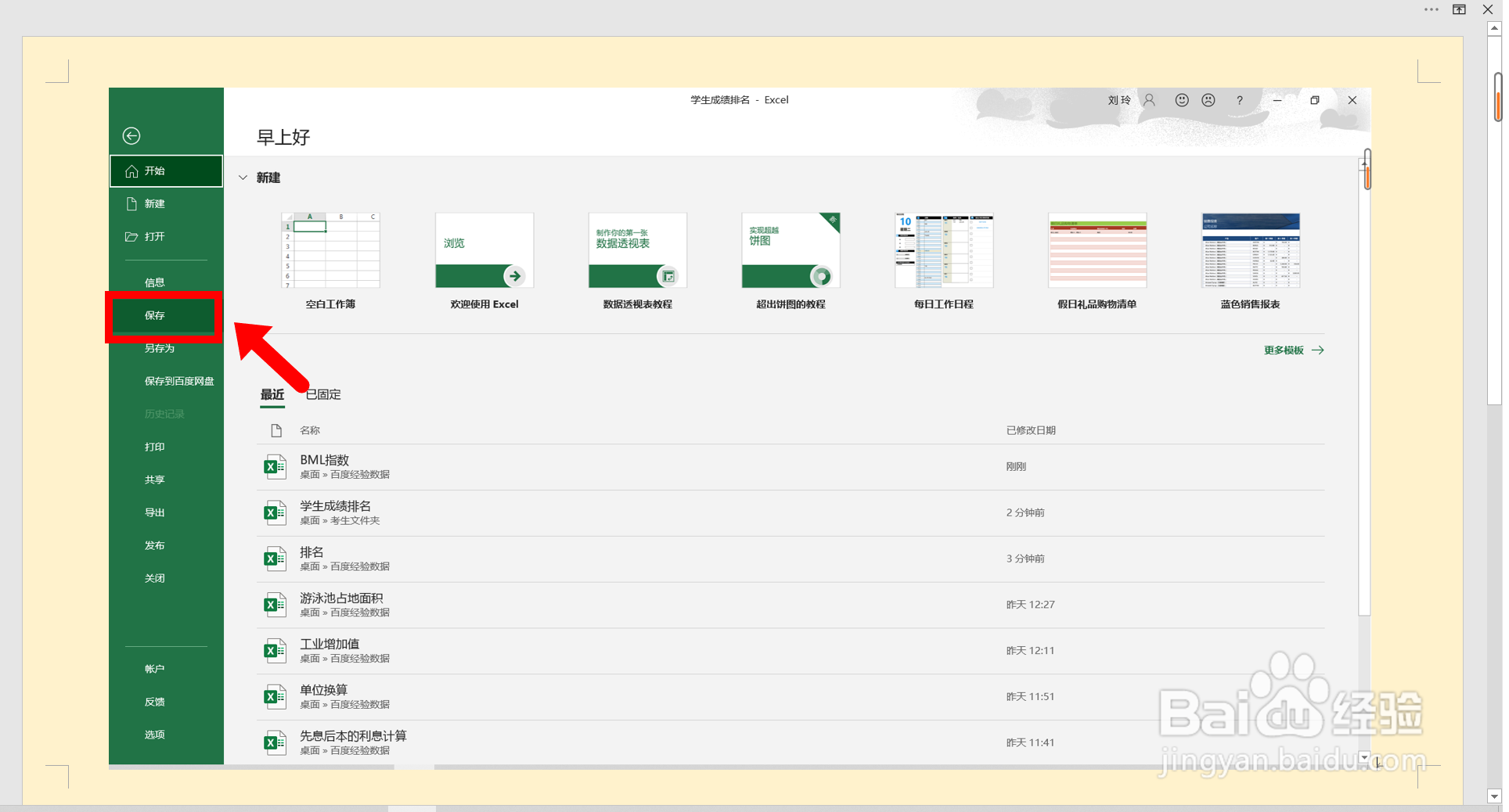The image size is (1509, 812).
Task: Click the Excel icon beside 工业增加值
Action: 275,651
